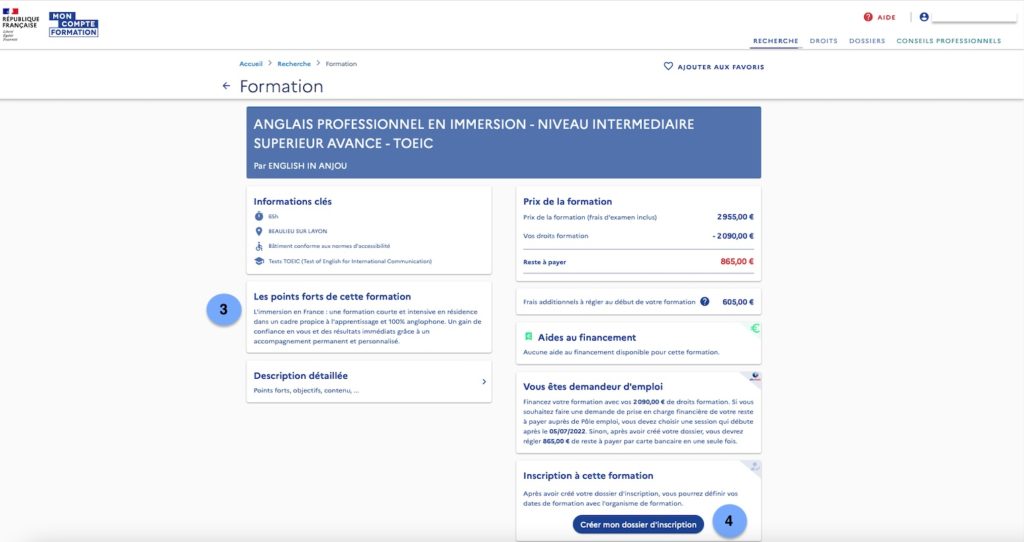Click the 'Informations clés' heading

pyautogui.click(x=293, y=202)
